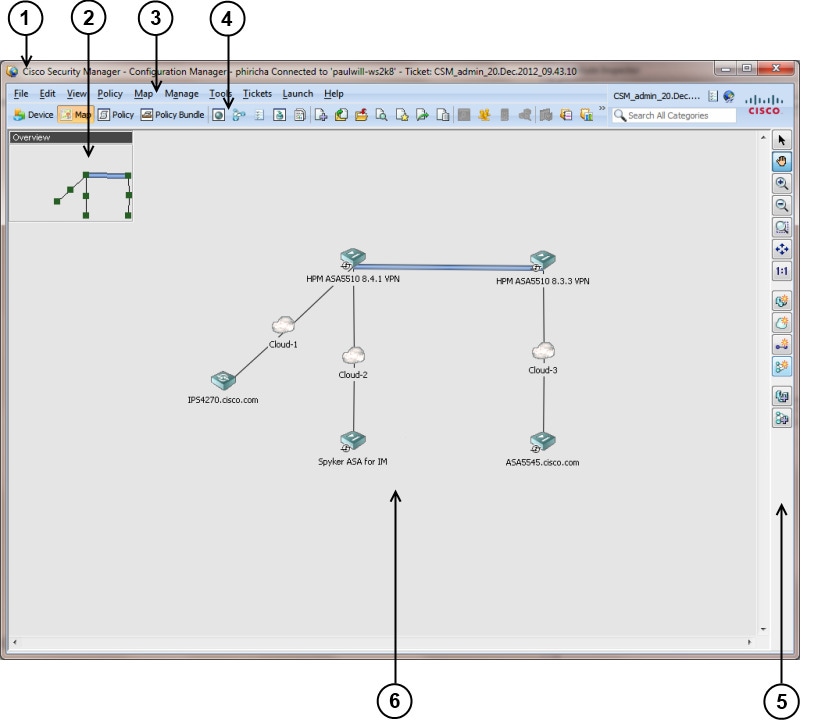Select the arrow pointer tool
The width and height of the screenshot is (819, 720).
(x=781, y=140)
